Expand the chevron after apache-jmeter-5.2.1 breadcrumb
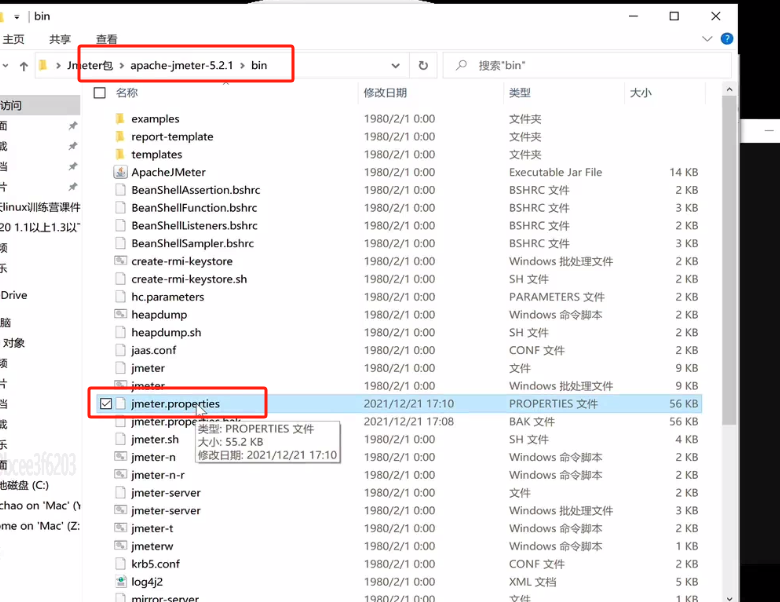Image resolution: width=780 pixels, height=602 pixels. 242,65
